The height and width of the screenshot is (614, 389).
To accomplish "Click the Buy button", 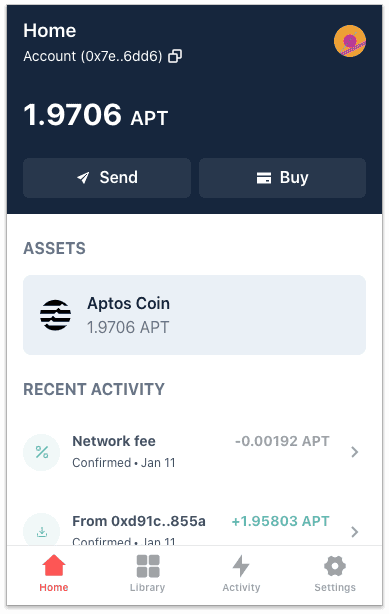I will click(282, 178).
